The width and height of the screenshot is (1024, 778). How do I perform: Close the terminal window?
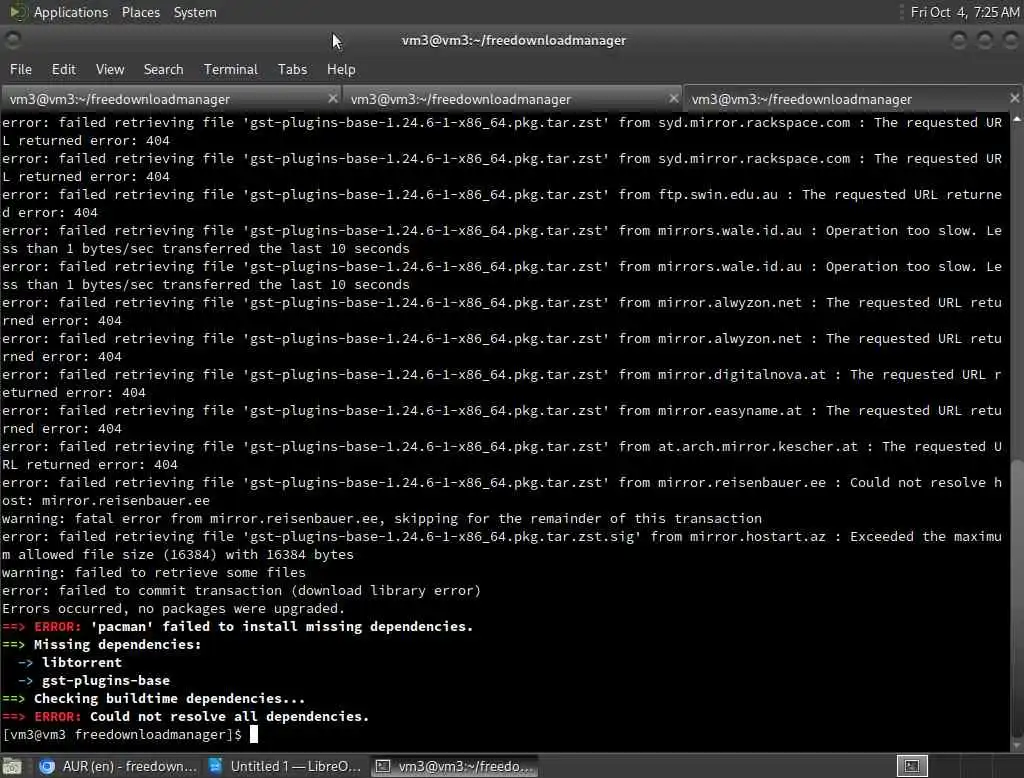(1010, 41)
